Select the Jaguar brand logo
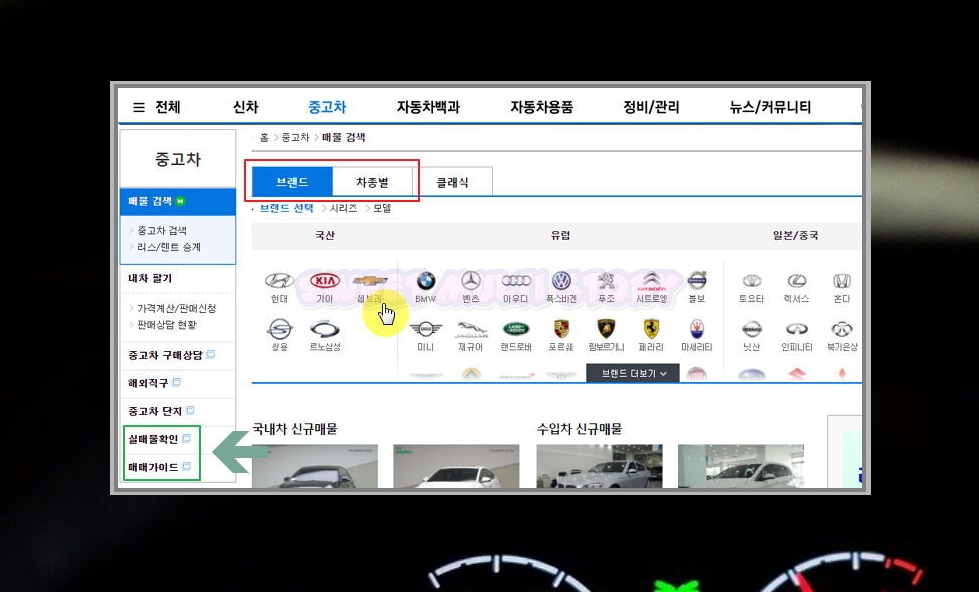 pos(471,329)
